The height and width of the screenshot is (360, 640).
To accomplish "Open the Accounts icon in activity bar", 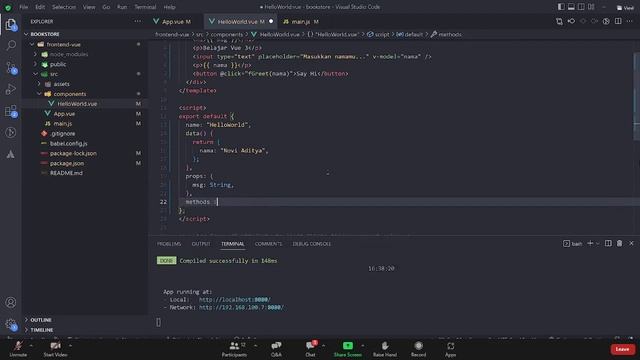I will [11, 302].
